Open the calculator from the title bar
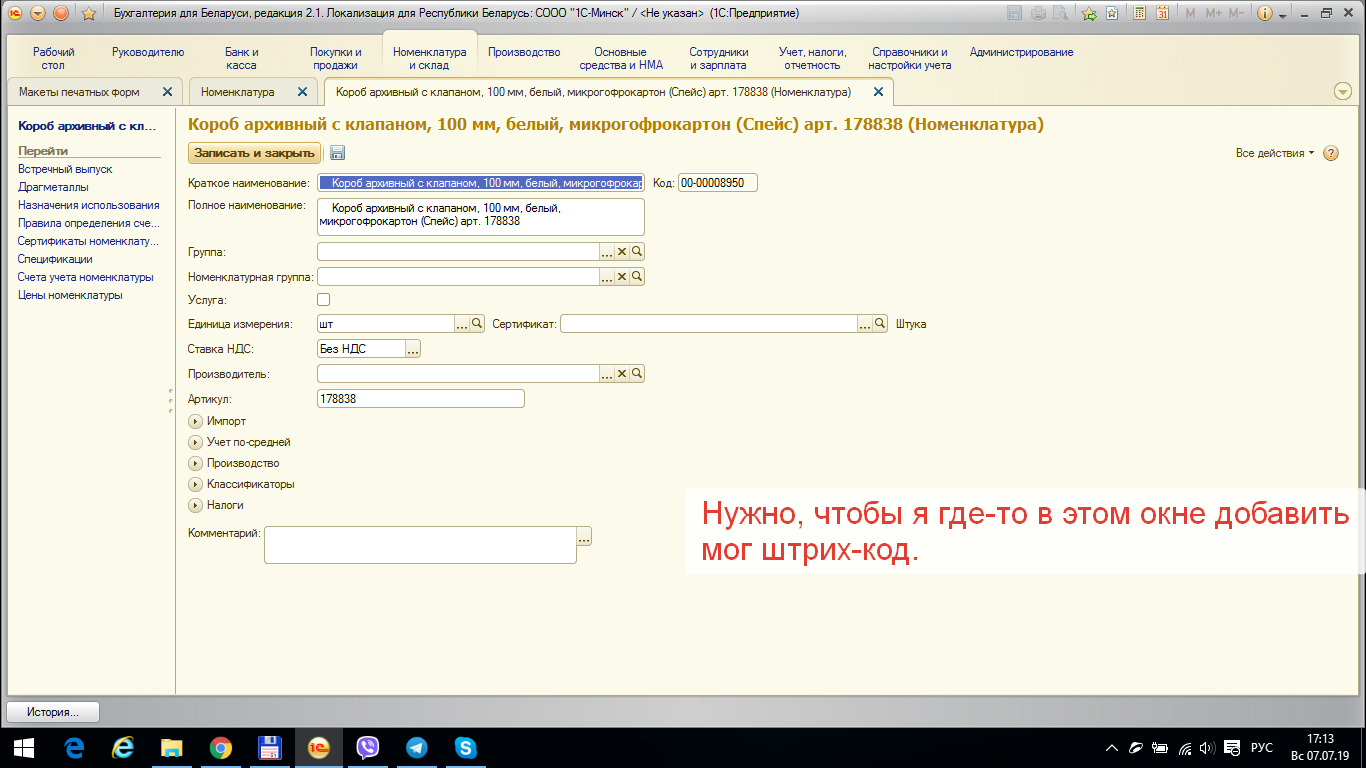 pyautogui.click(x=1139, y=13)
